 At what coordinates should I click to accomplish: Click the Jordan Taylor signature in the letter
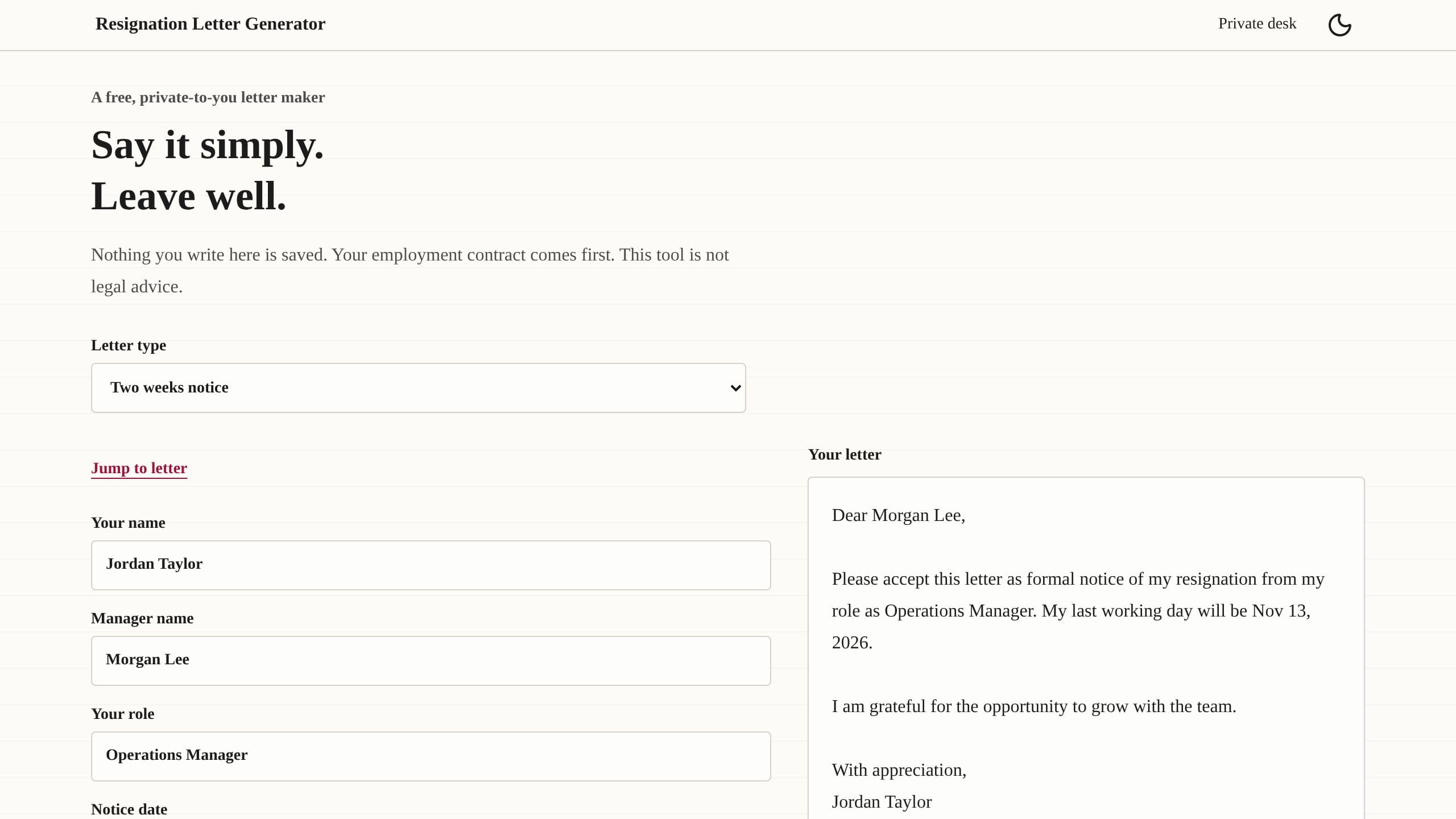(x=882, y=802)
